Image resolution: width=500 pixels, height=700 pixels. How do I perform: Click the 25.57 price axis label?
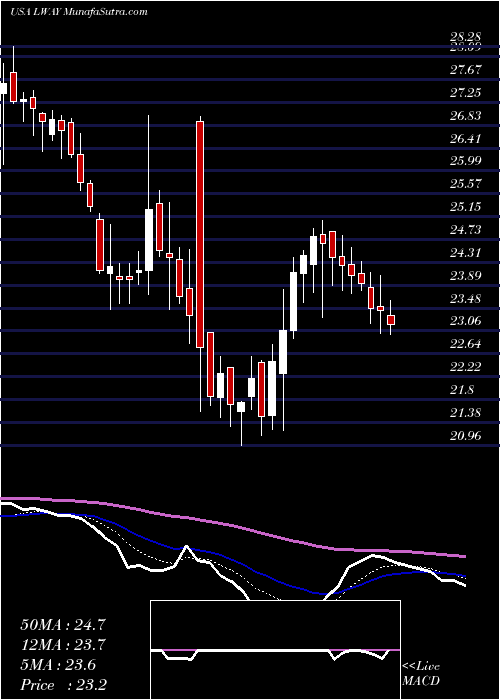click(x=466, y=183)
